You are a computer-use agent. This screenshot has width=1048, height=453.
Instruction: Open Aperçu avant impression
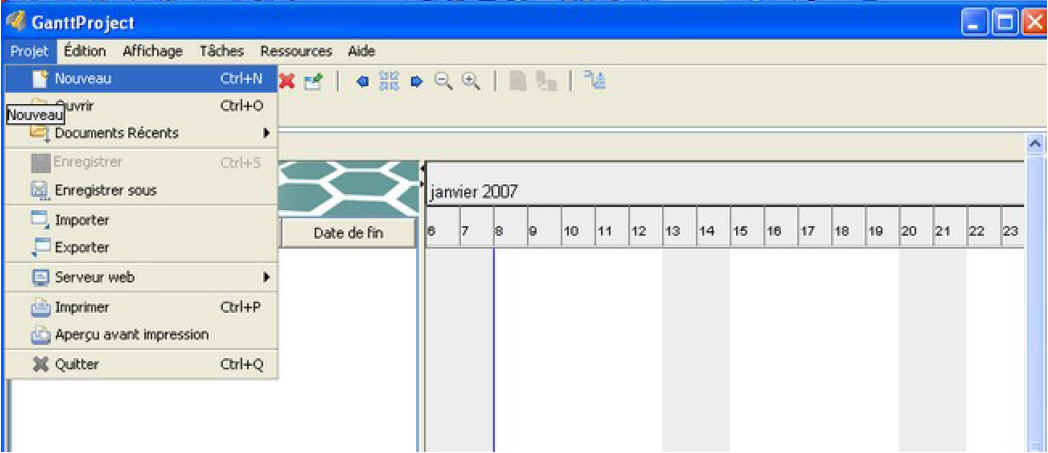tap(141, 335)
